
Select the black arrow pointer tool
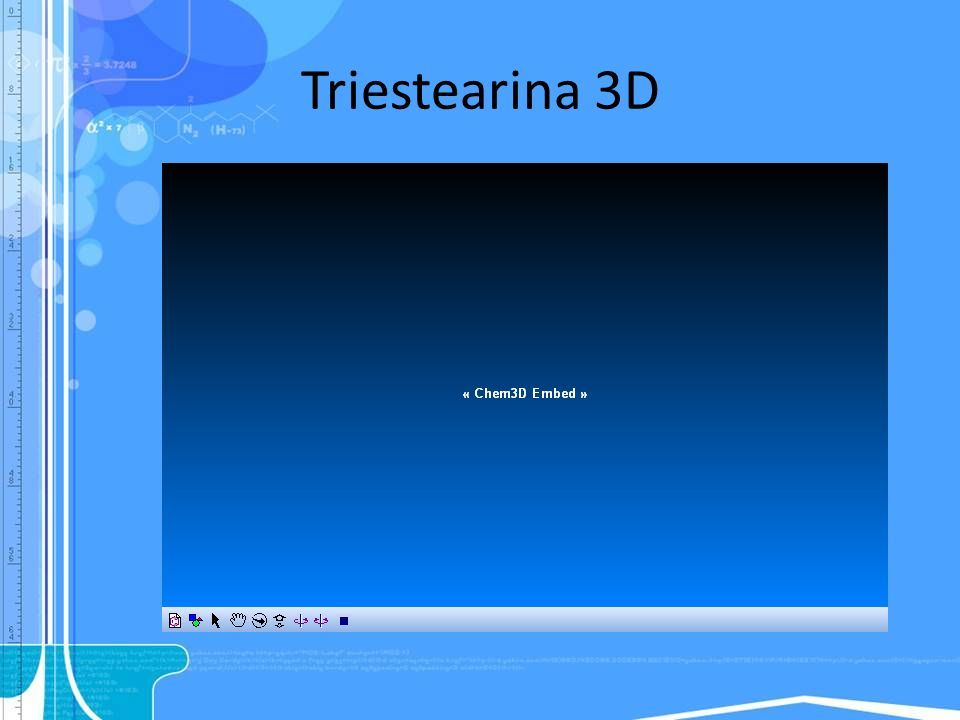(216, 621)
